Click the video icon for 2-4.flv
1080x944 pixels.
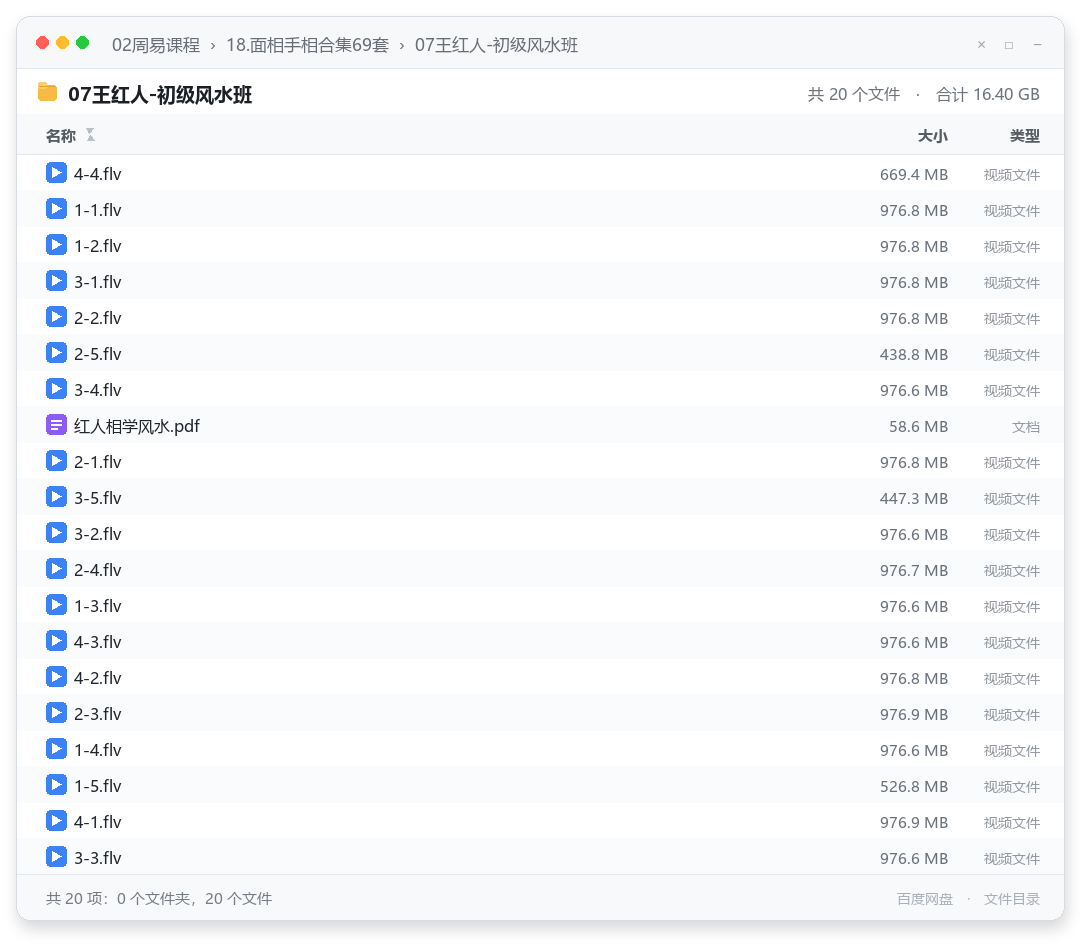click(x=56, y=569)
